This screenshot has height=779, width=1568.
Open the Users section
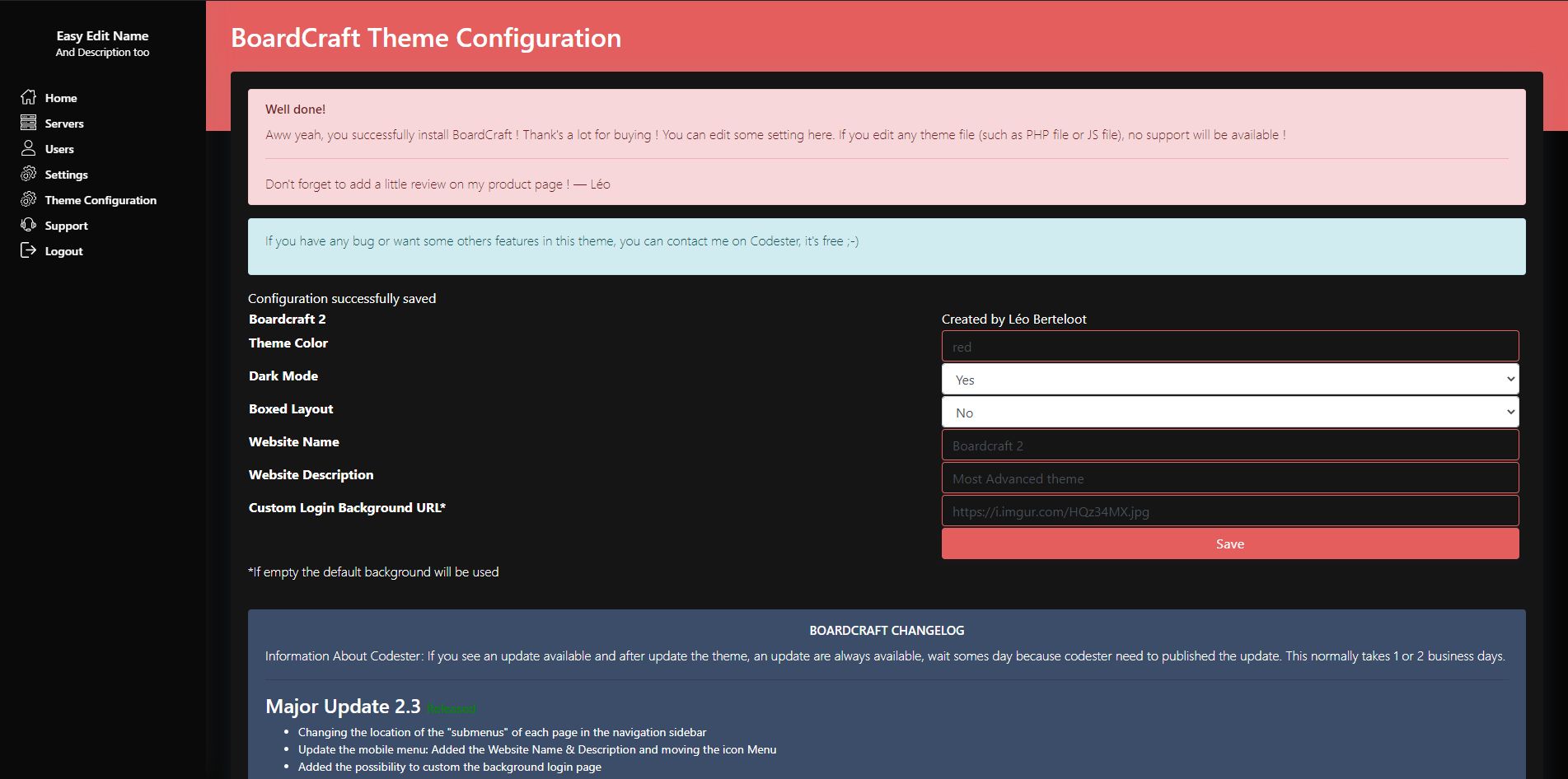[59, 149]
